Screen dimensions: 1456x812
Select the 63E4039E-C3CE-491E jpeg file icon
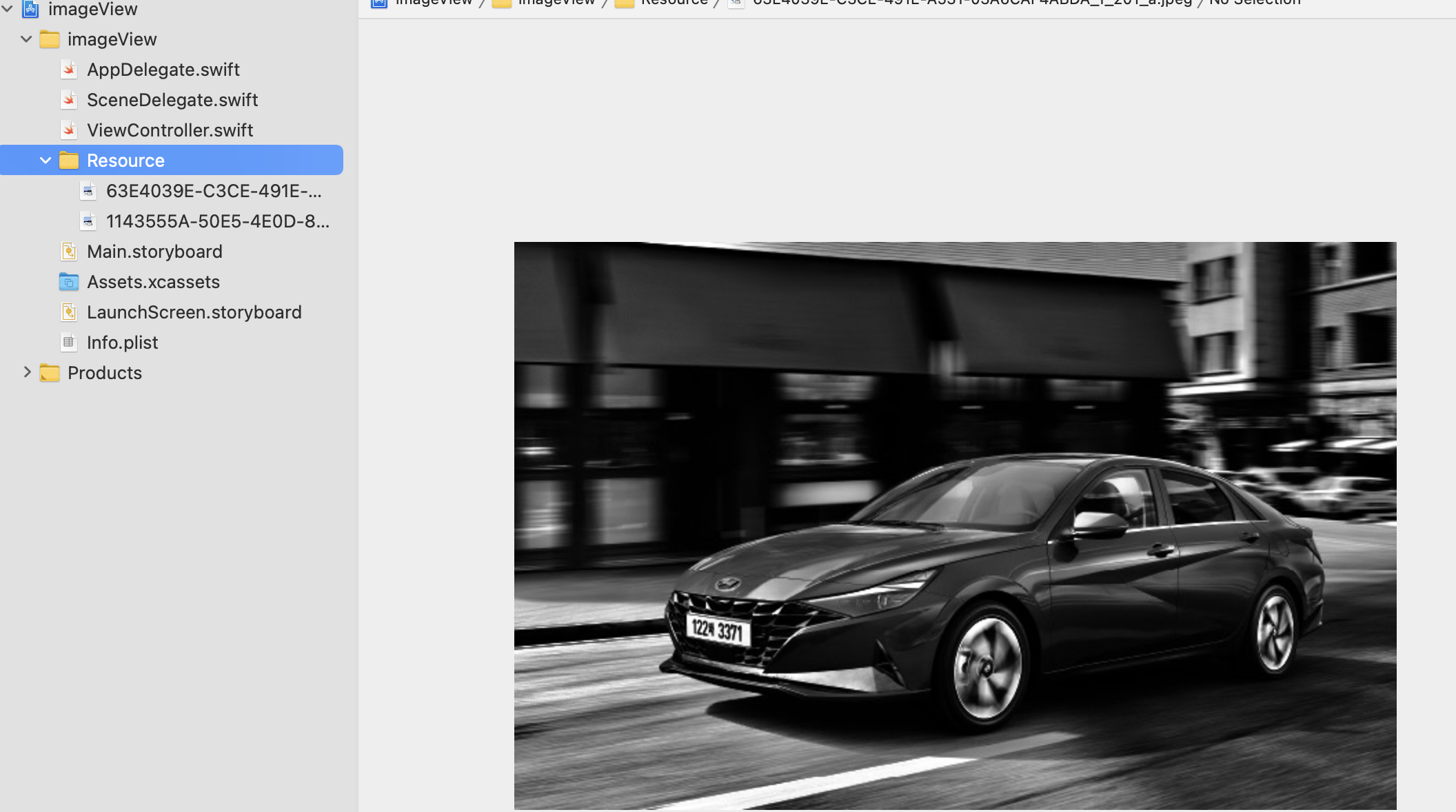pos(88,191)
